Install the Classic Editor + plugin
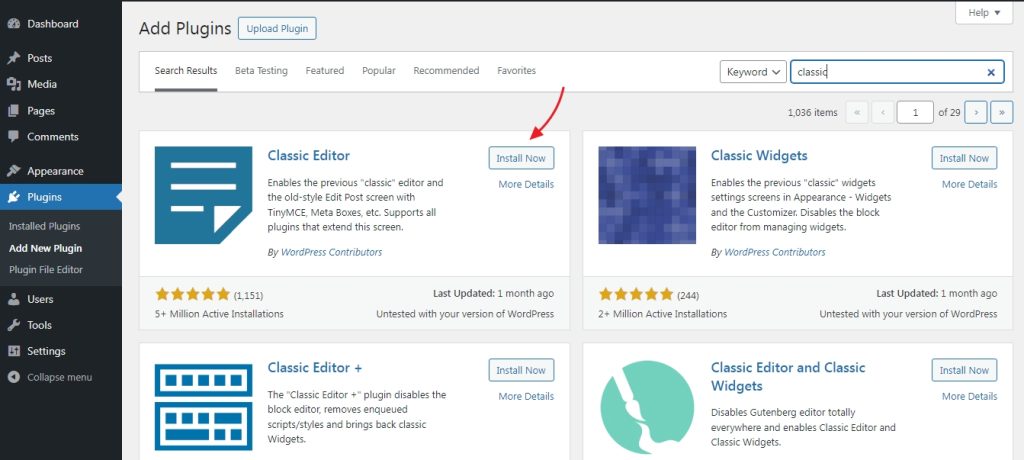1024x460 pixels. [521, 370]
